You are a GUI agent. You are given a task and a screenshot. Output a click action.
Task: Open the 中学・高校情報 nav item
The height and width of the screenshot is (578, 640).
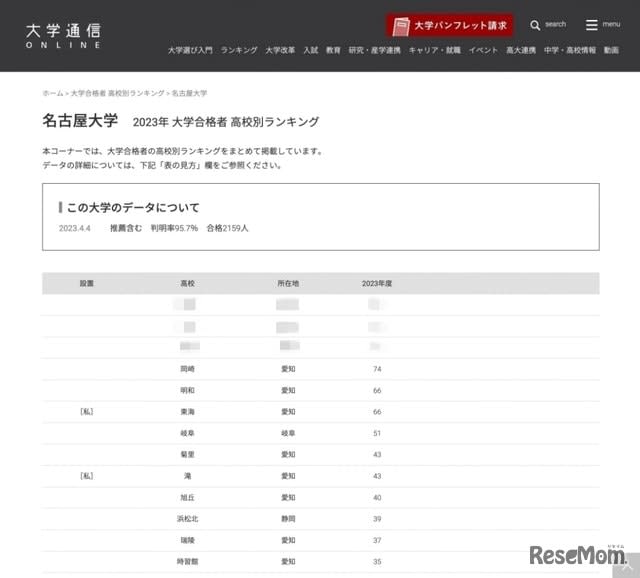pos(570,50)
